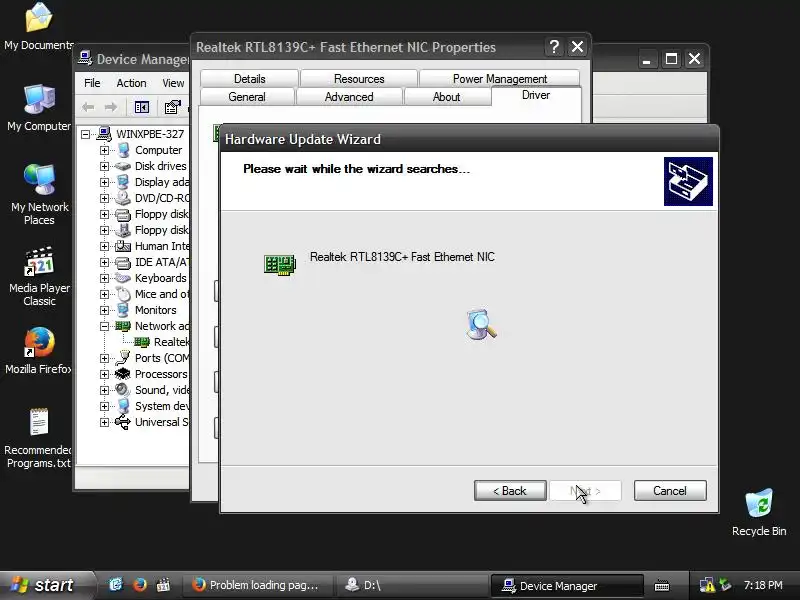Click the back arrow in Device Manager toolbar

(88, 107)
